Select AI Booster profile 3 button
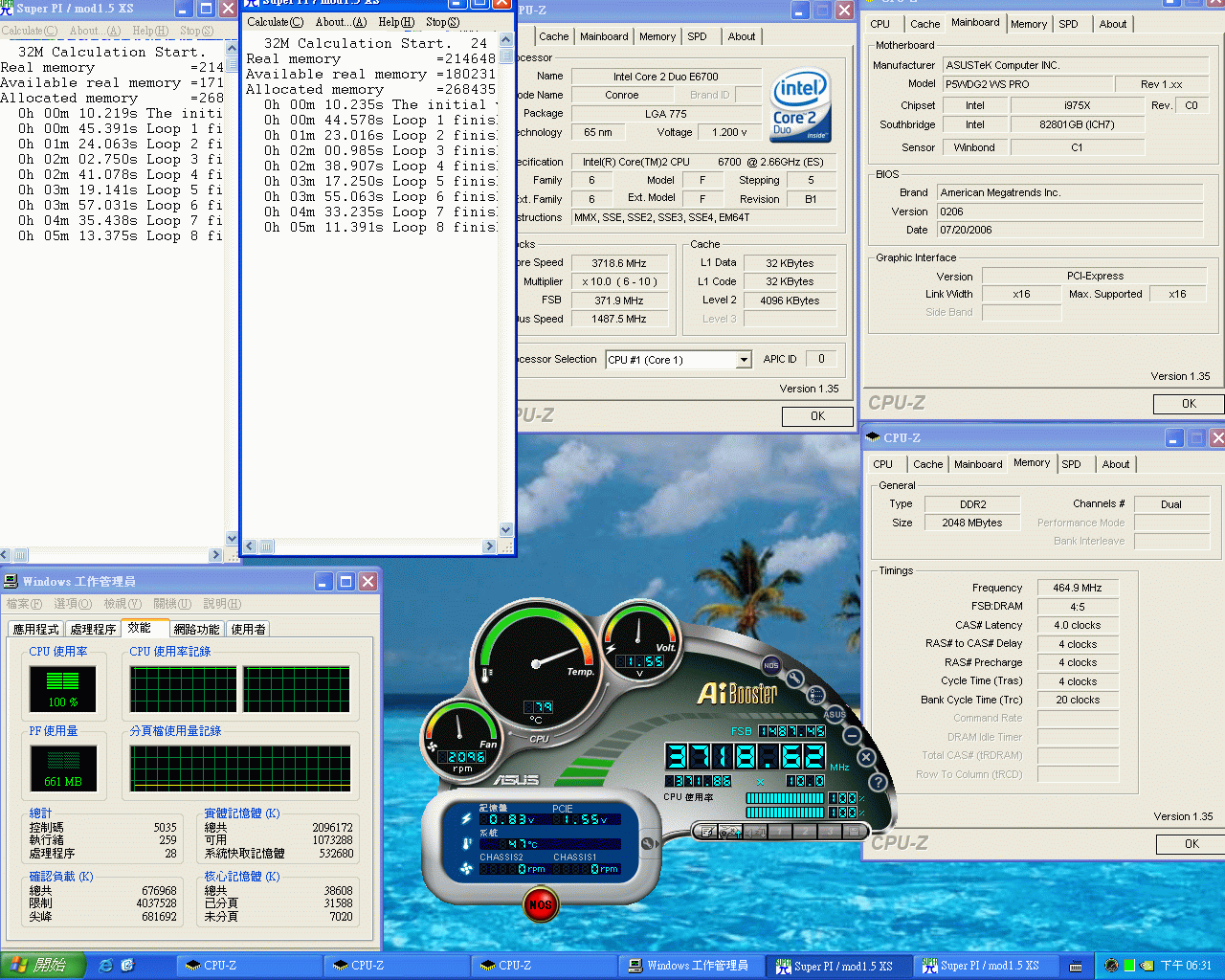Image resolution: width=1225 pixels, height=980 pixels. [x=830, y=832]
